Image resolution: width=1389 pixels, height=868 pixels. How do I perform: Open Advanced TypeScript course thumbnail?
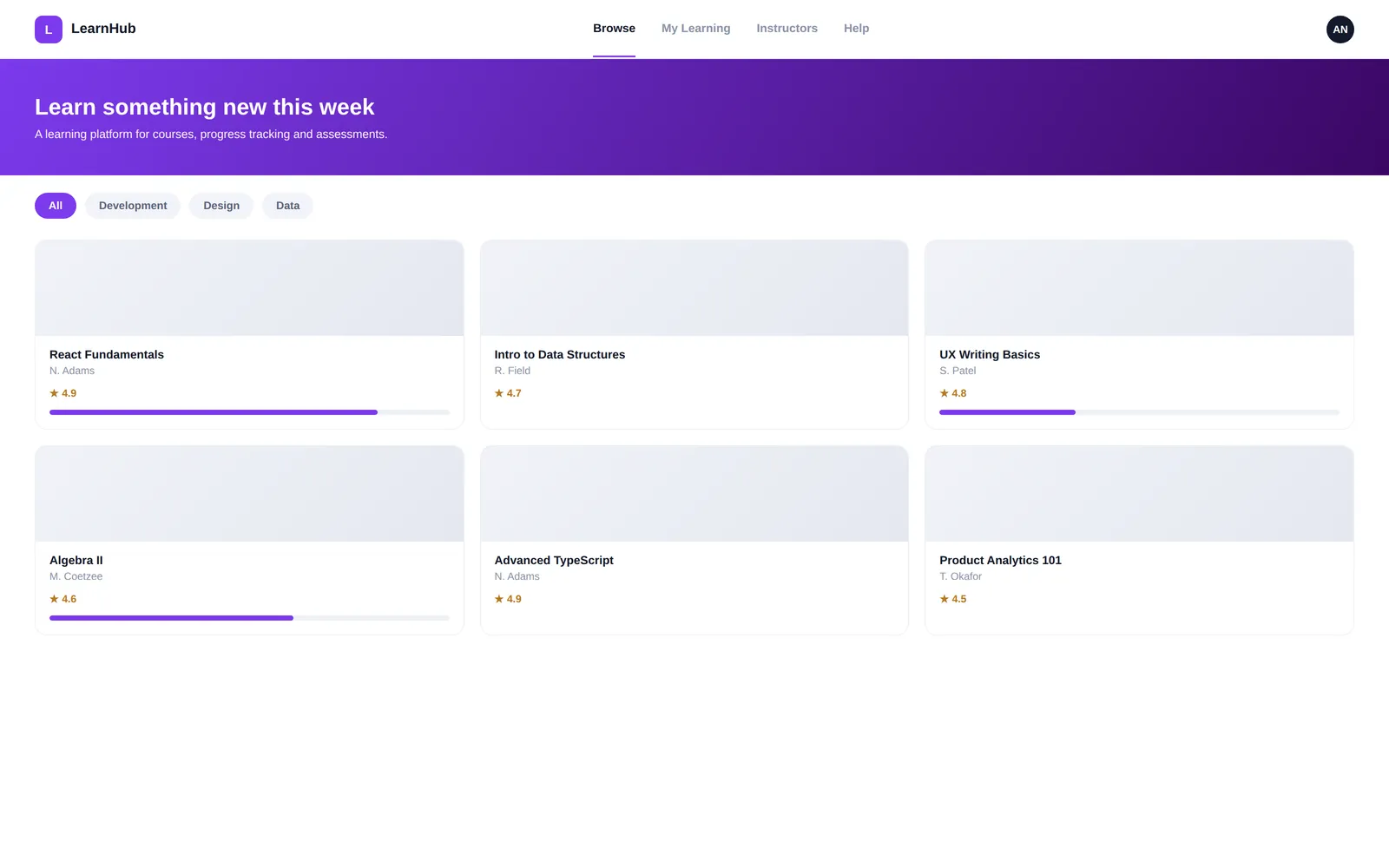point(694,494)
